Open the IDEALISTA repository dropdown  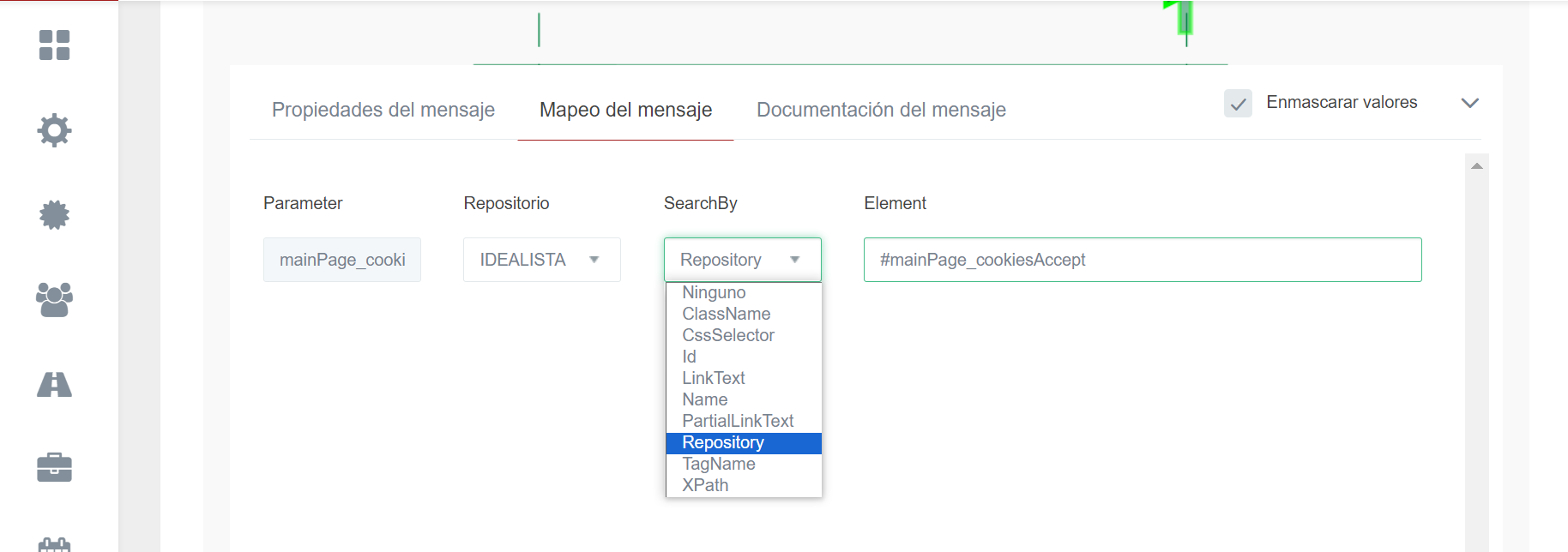tap(541, 260)
